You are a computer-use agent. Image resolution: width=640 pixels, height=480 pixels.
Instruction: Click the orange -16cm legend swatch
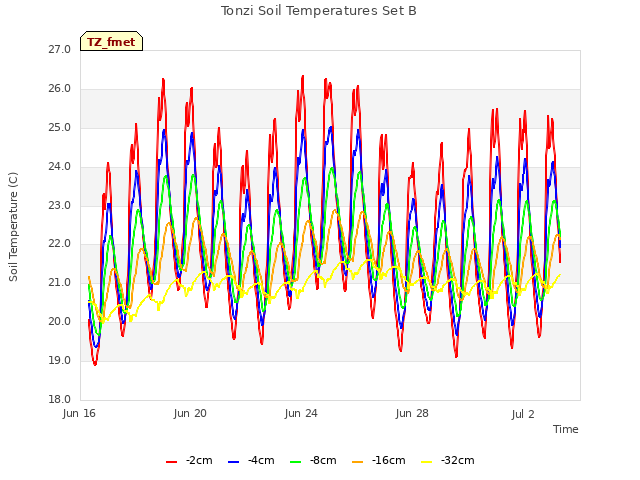click(357, 462)
